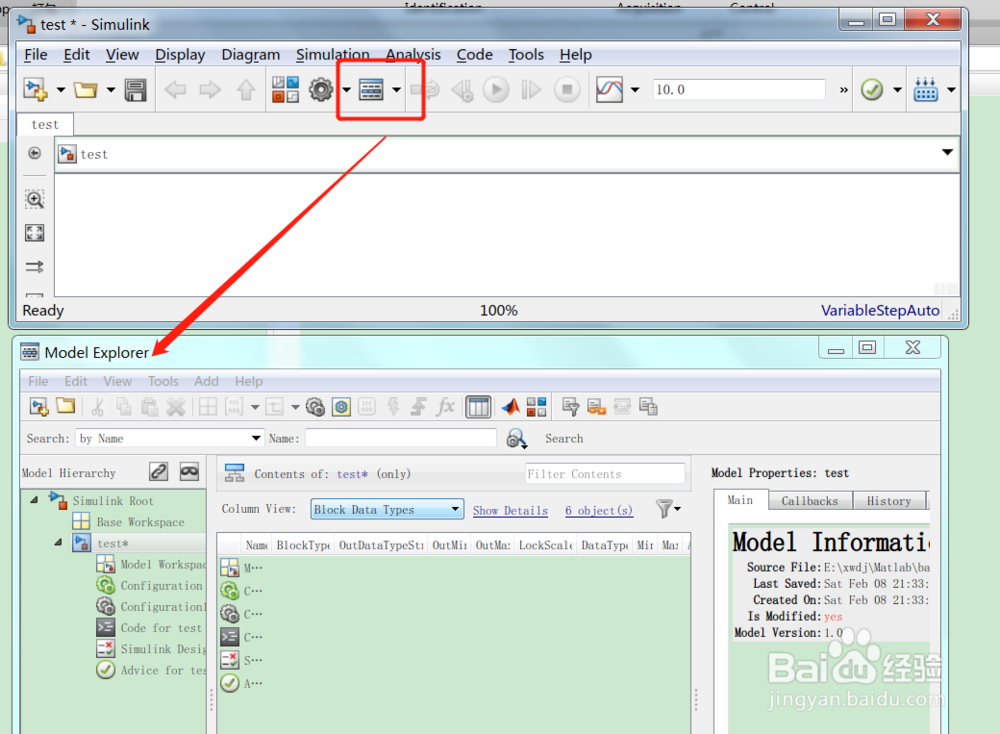Click the Filter Contents field
The width and height of the screenshot is (1000, 734).
point(605,474)
